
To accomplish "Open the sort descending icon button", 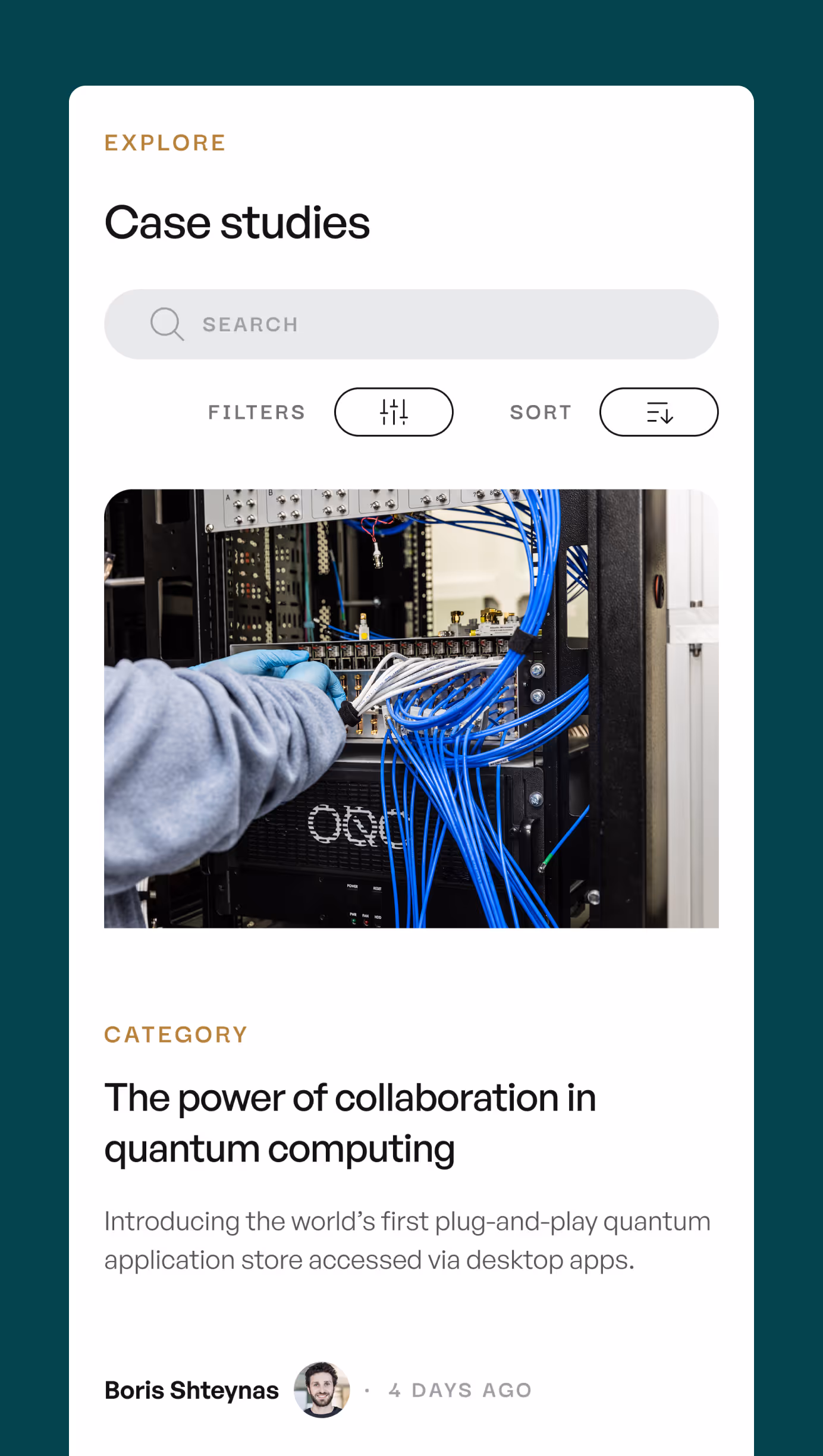I will click(659, 412).
